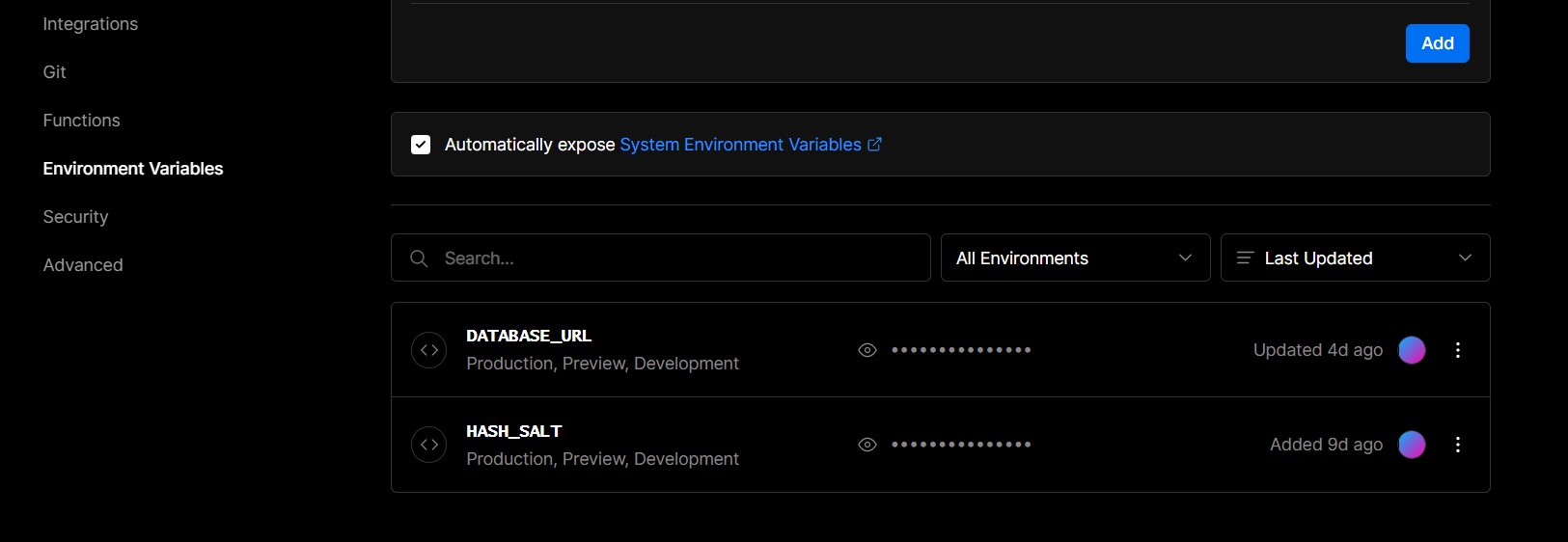Open the Functions settings page

[x=82, y=121]
